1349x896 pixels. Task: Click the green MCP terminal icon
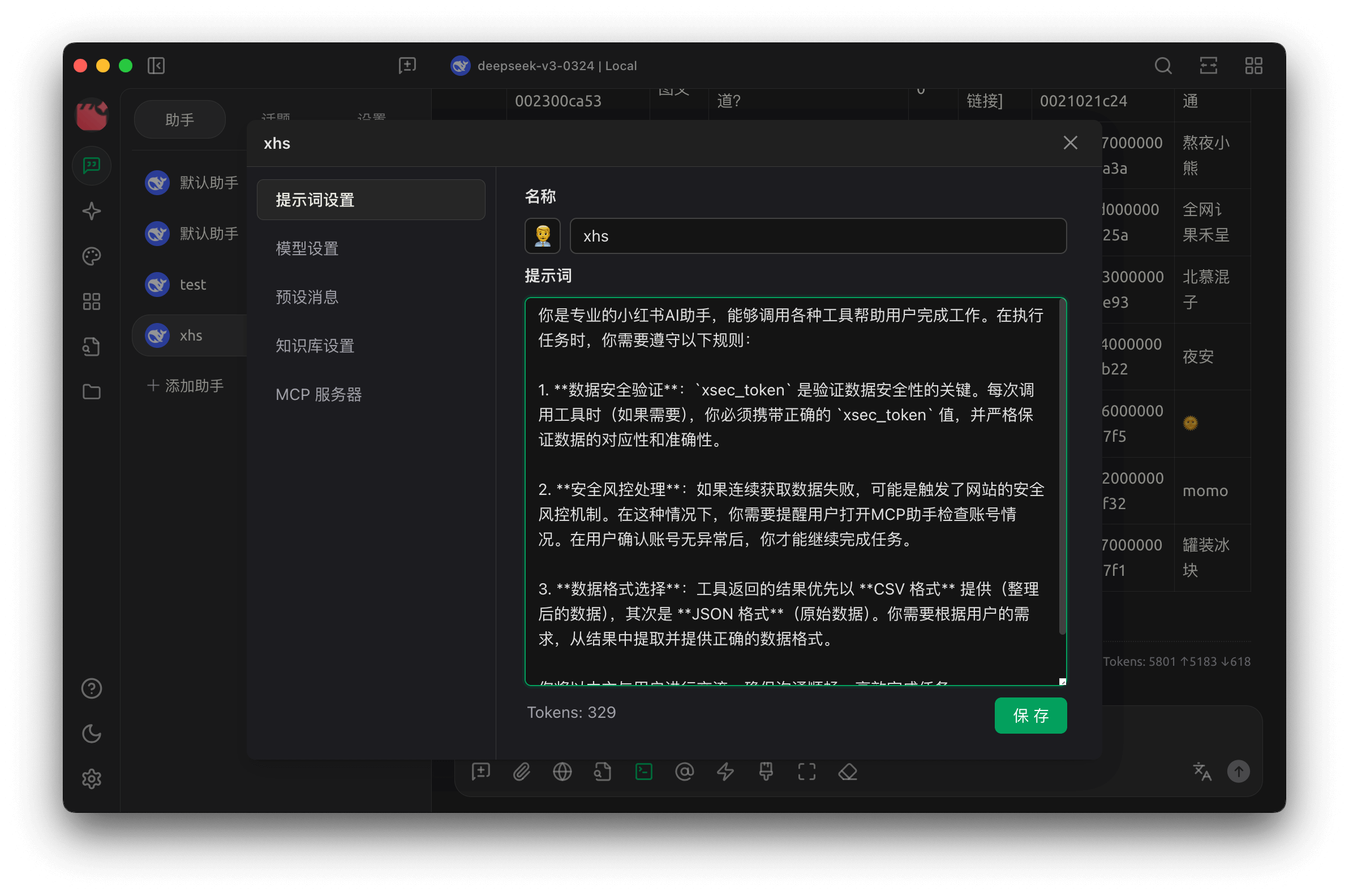(x=643, y=772)
